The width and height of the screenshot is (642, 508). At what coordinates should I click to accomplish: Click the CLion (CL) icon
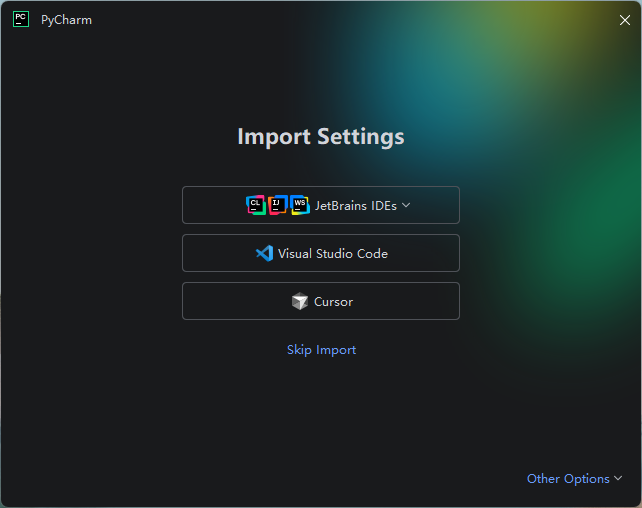pyautogui.click(x=256, y=205)
